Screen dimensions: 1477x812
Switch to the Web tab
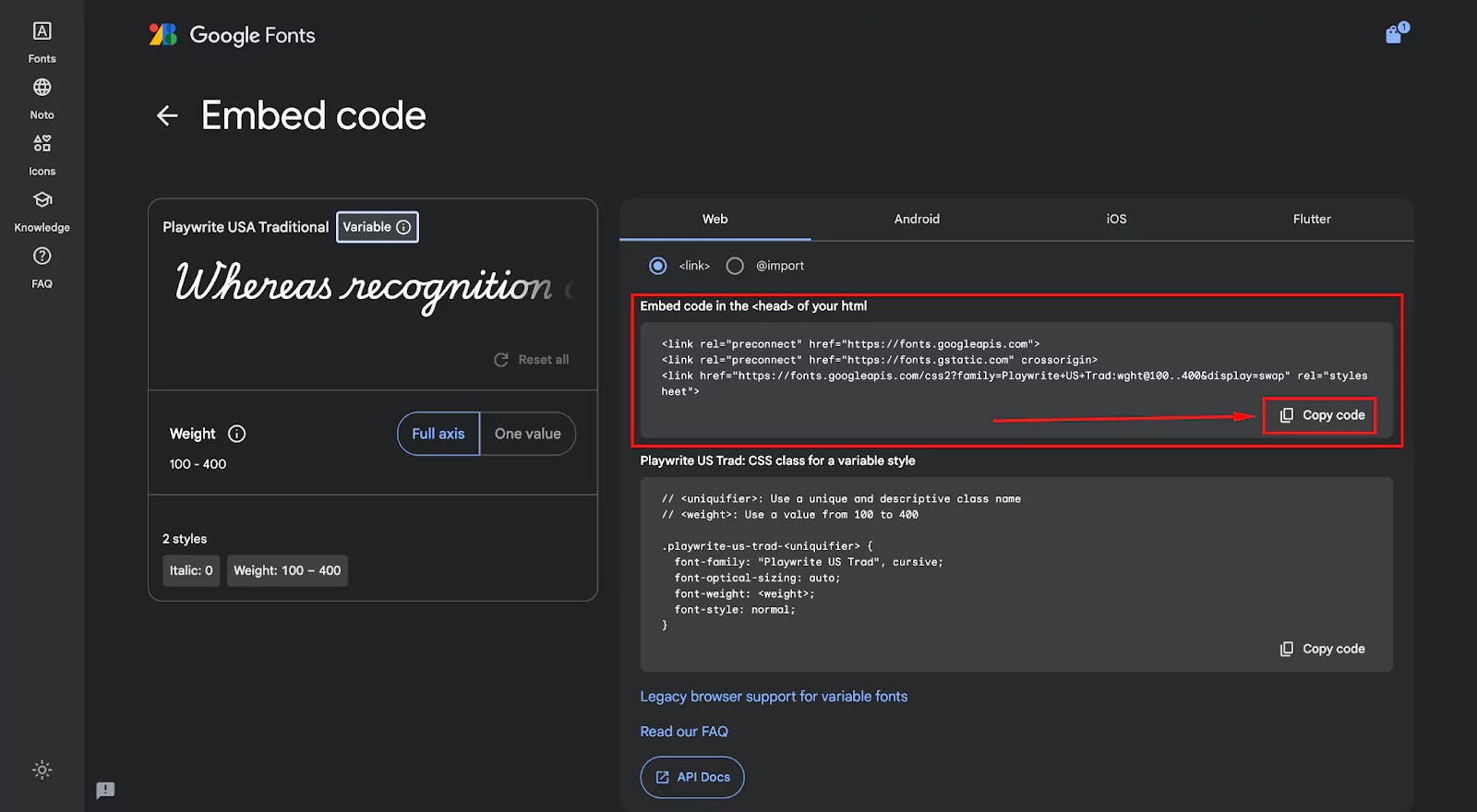point(714,220)
